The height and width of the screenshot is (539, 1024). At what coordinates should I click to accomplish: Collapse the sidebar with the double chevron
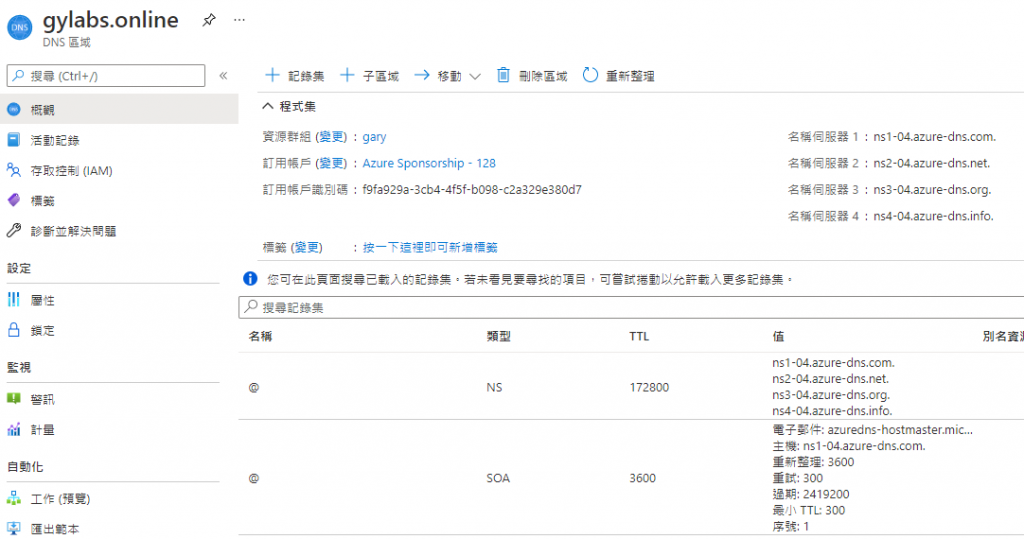(223, 76)
